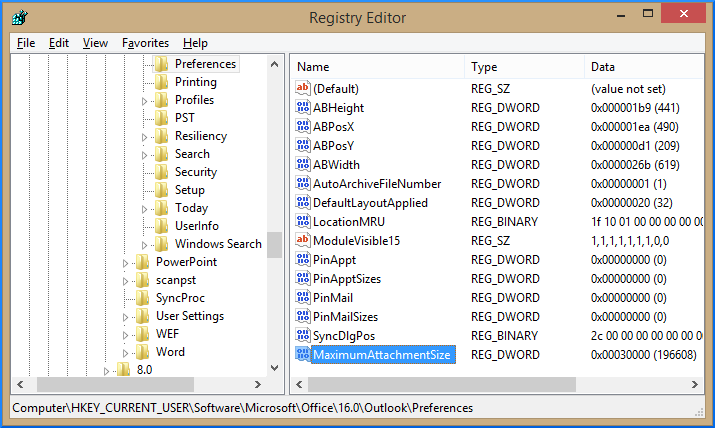The height and width of the screenshot is (428, 715).
Task: Open the View menu
Action: pyautogui.click(x=95, y=43)
